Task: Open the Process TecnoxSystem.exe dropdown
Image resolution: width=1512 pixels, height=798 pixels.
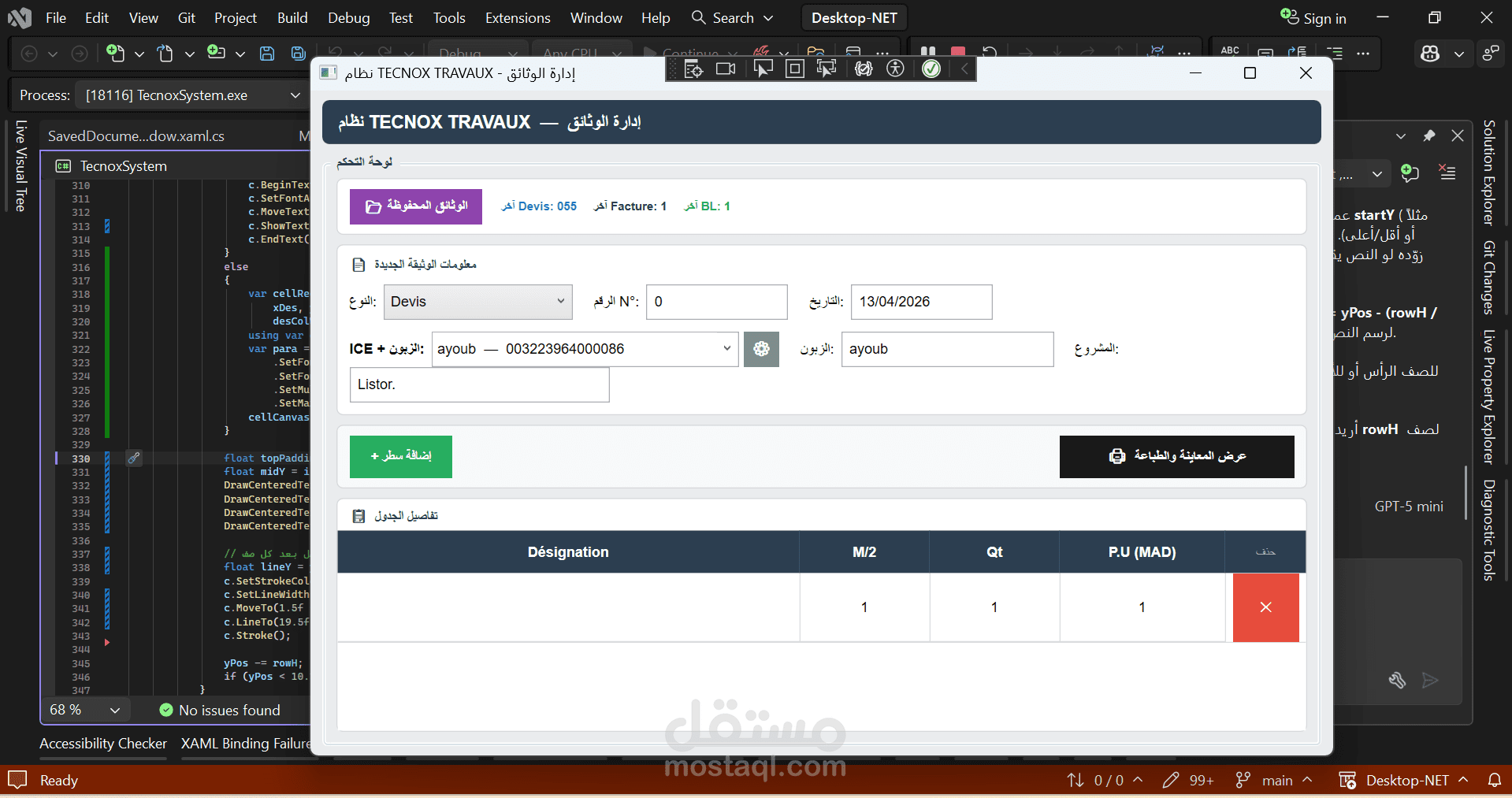Action: 192,95
